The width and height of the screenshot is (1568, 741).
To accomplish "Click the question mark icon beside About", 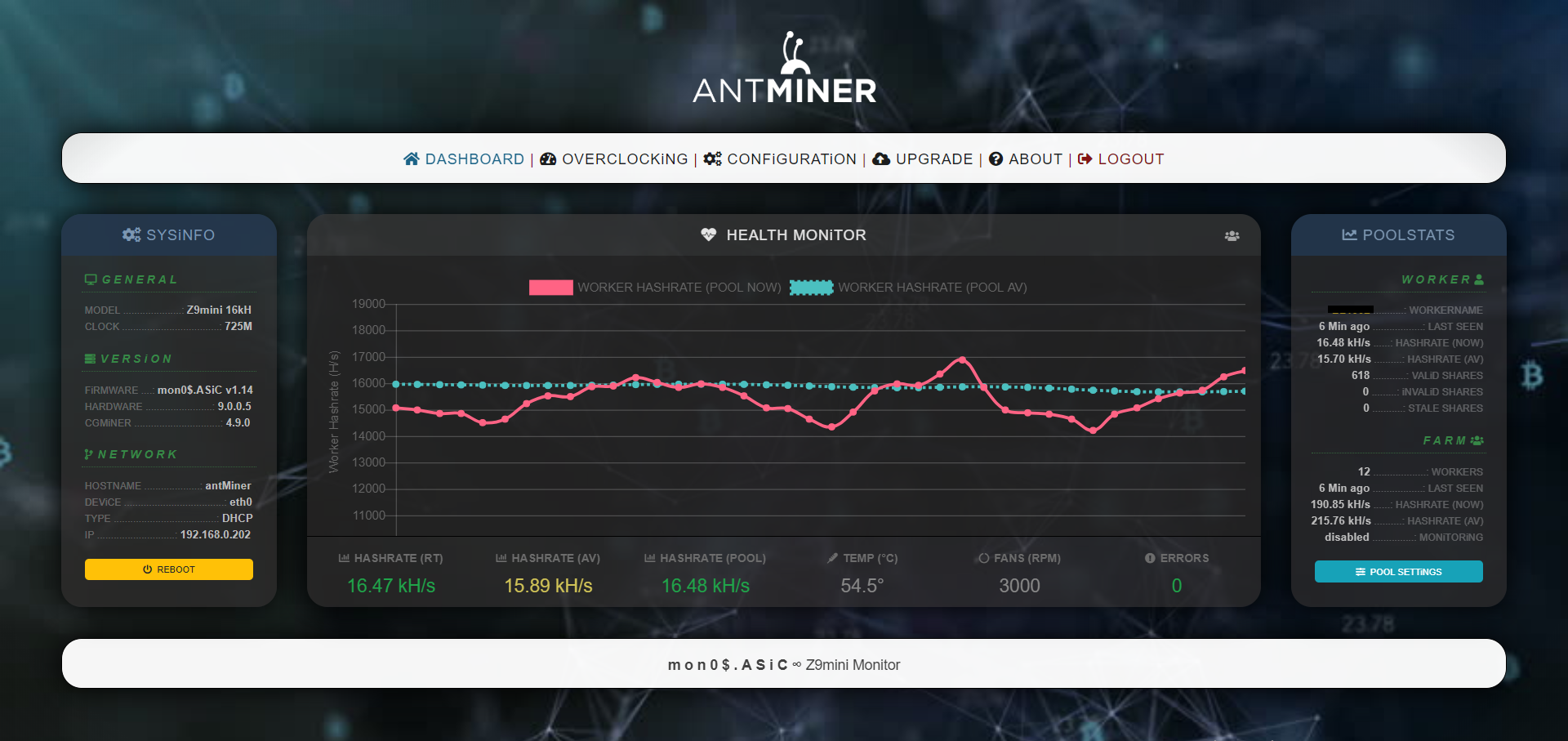I will (x=996, y=158).
